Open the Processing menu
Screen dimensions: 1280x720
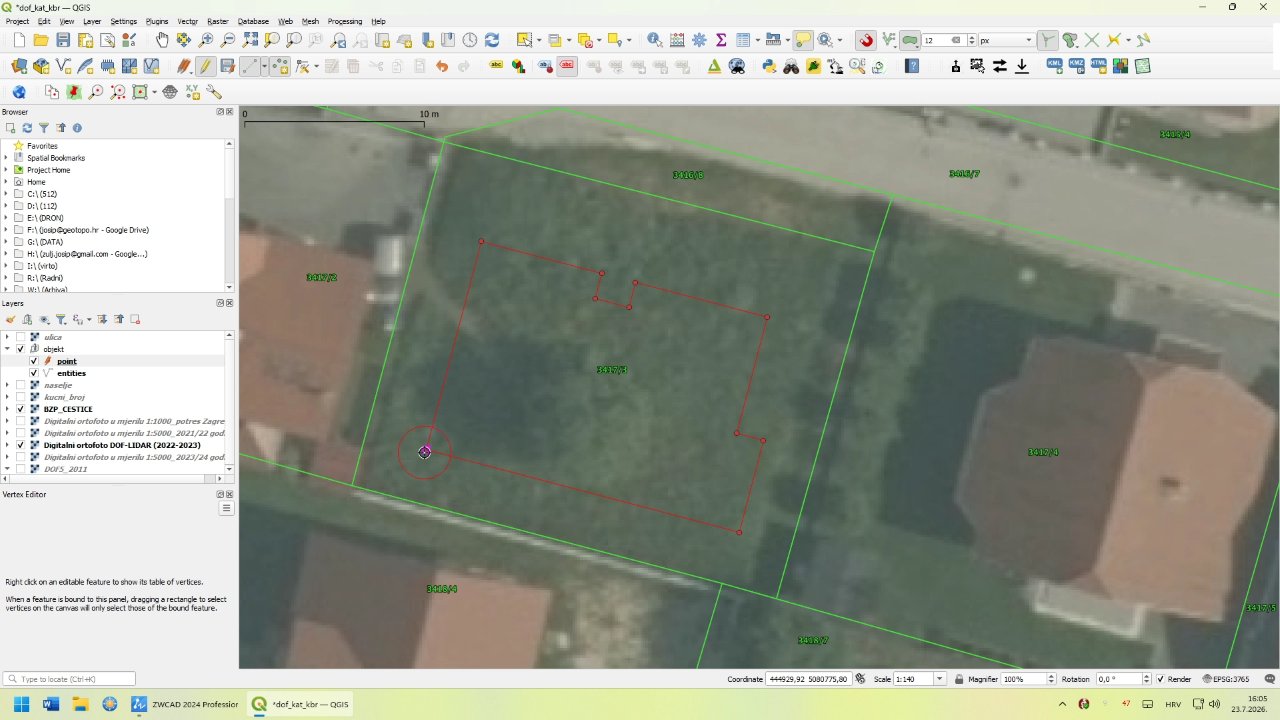point(345,21)
